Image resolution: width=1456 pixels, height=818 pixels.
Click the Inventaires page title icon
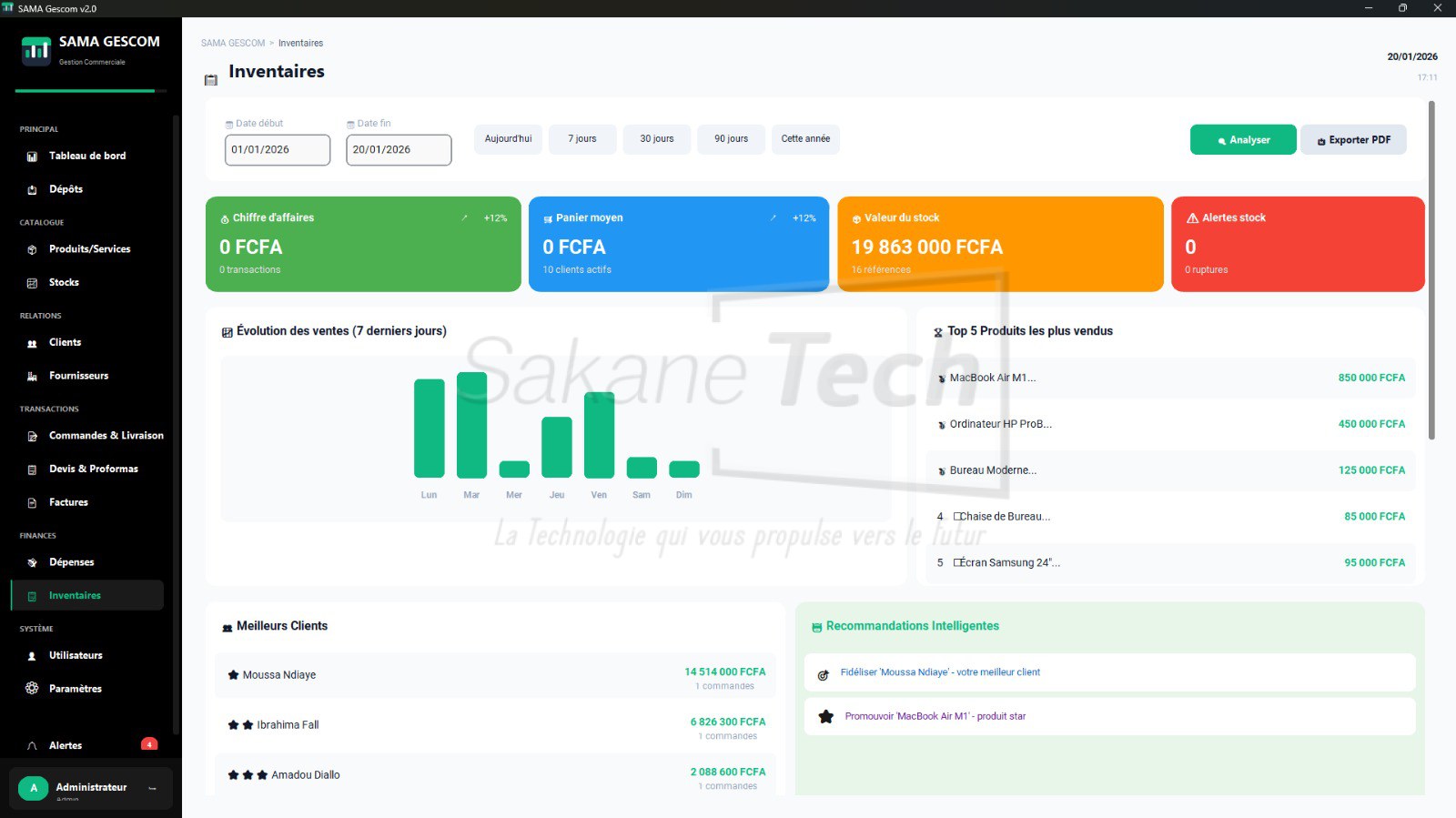pos(211,80)
